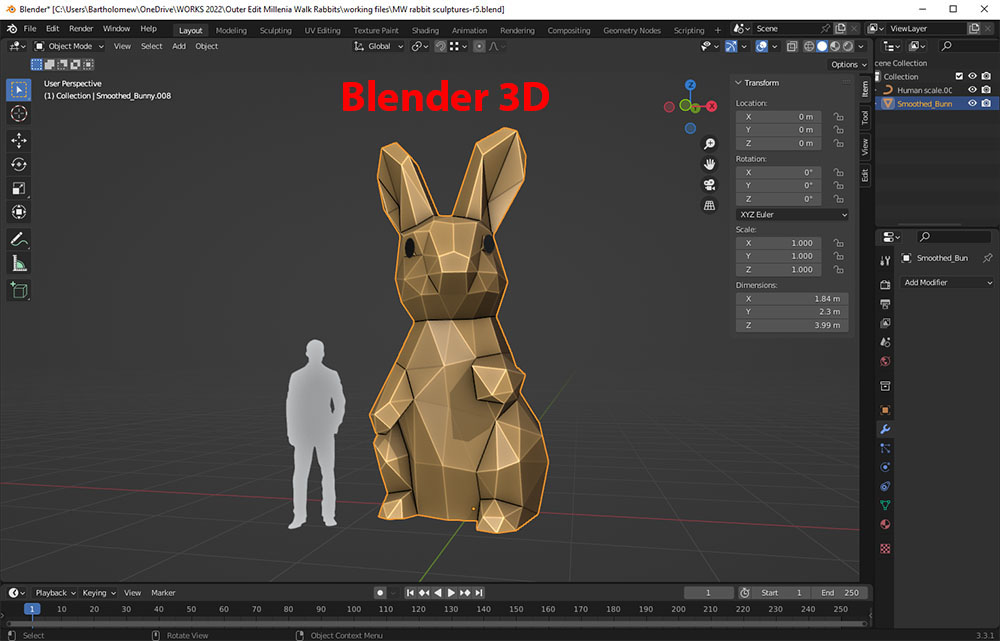Toggle render camera for Smoothed_Bunn object

[986, 103]
